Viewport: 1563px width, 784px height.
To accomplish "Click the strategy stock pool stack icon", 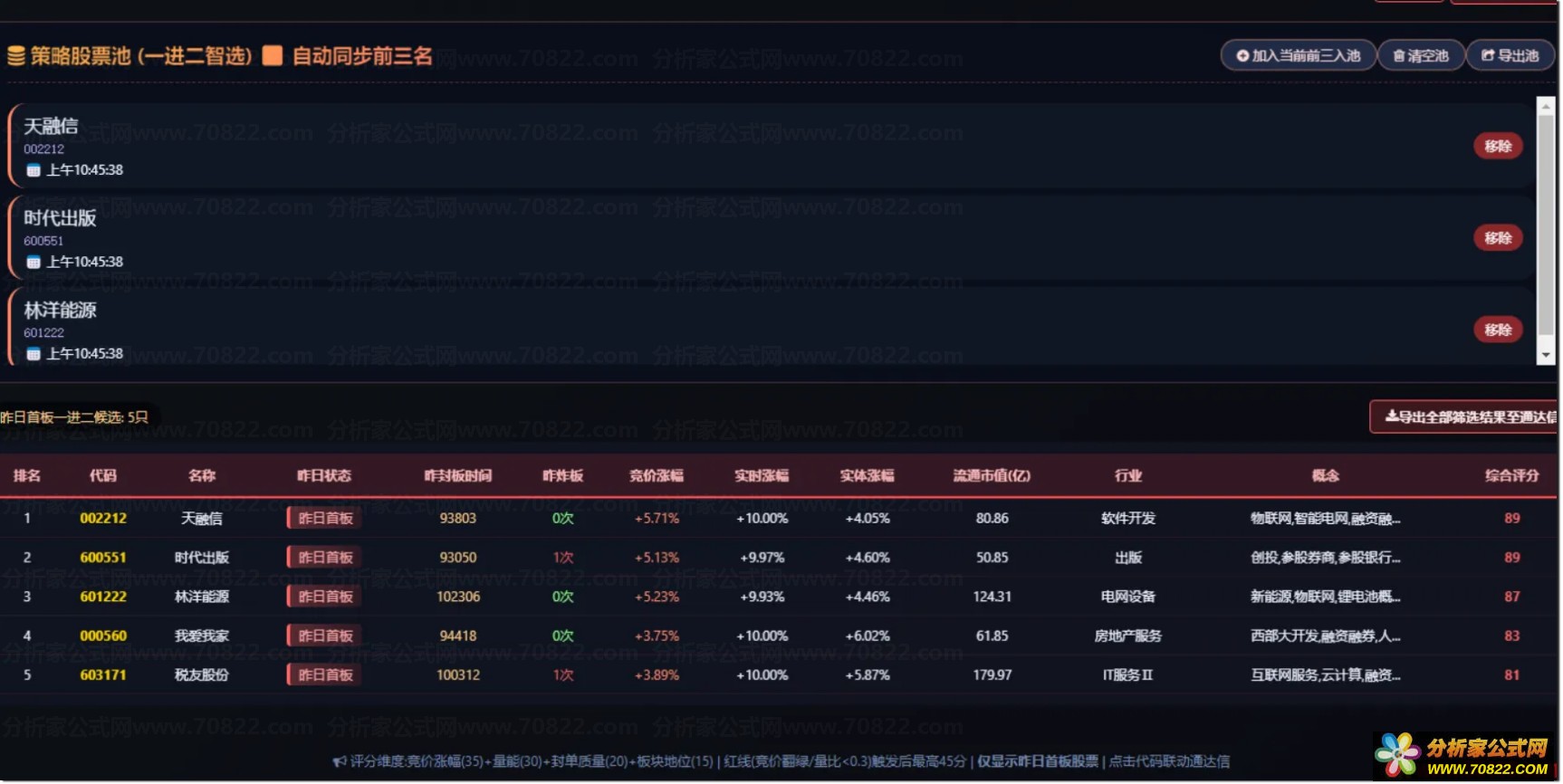I will (x=16, y=56).
